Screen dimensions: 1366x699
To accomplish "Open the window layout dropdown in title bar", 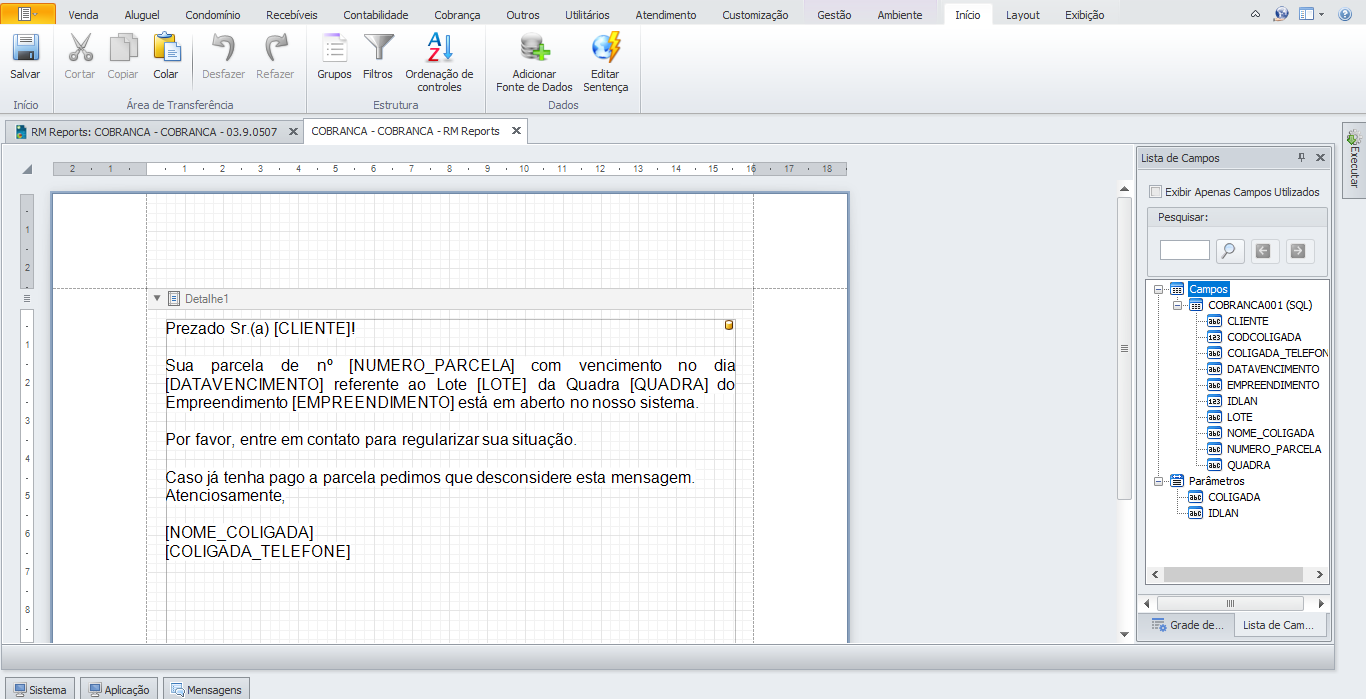I will tap(1311, 14).
